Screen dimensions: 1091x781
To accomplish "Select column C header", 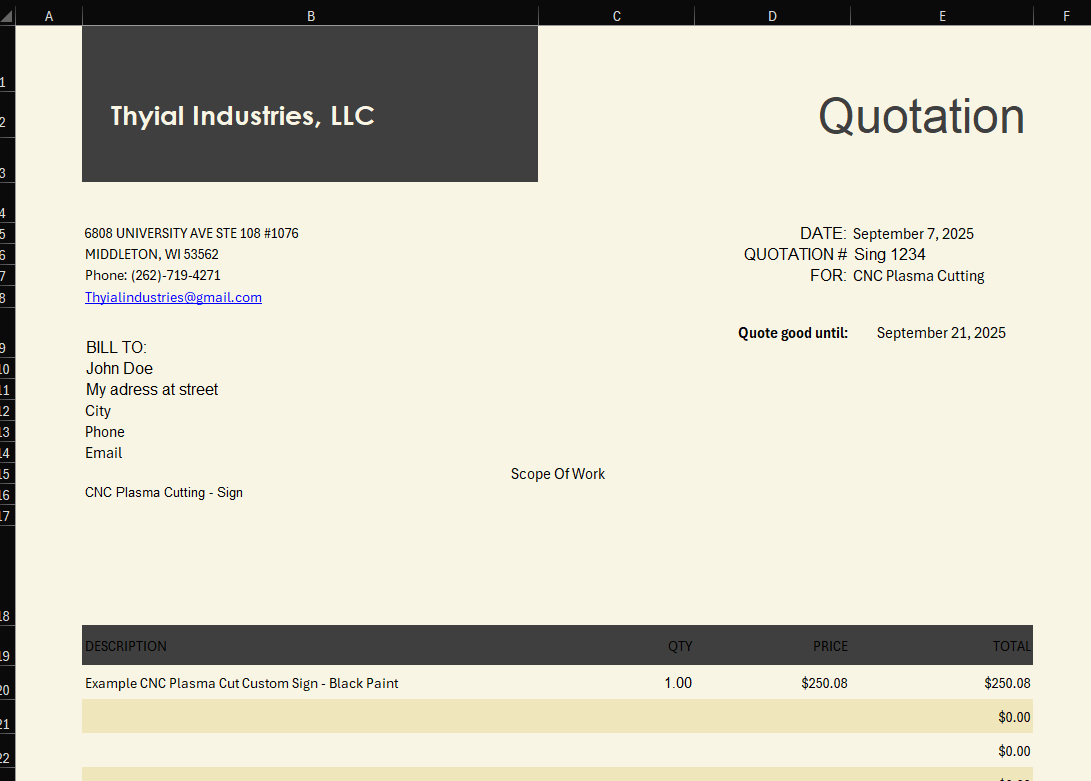I will click(616, 16).
